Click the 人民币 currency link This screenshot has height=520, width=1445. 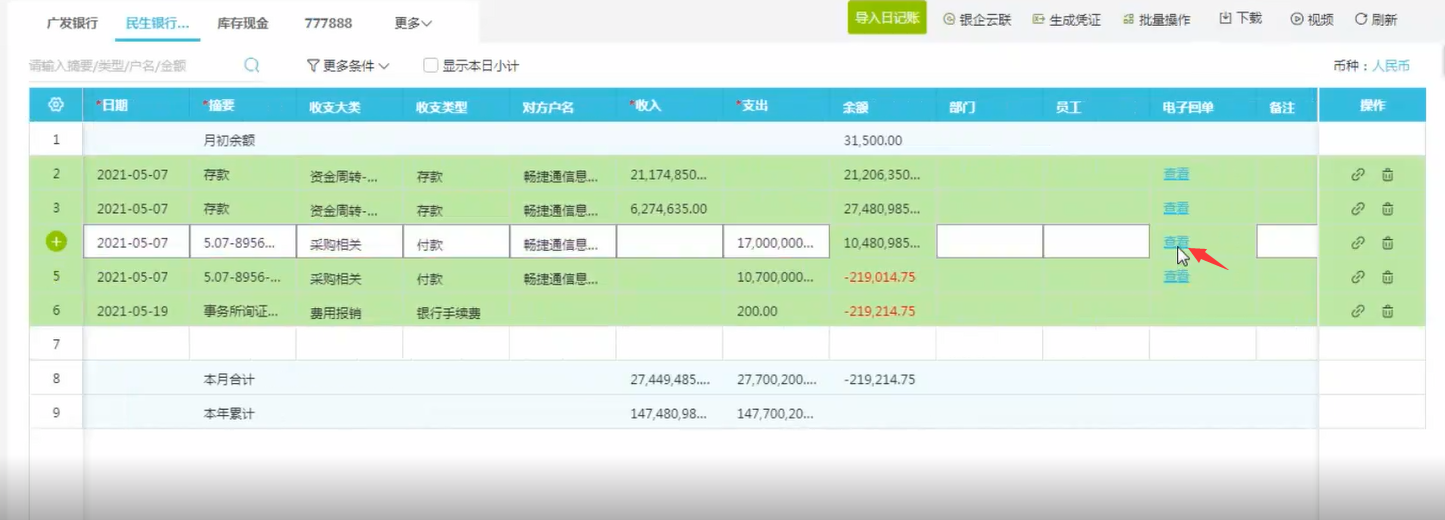click(1390, 66)
